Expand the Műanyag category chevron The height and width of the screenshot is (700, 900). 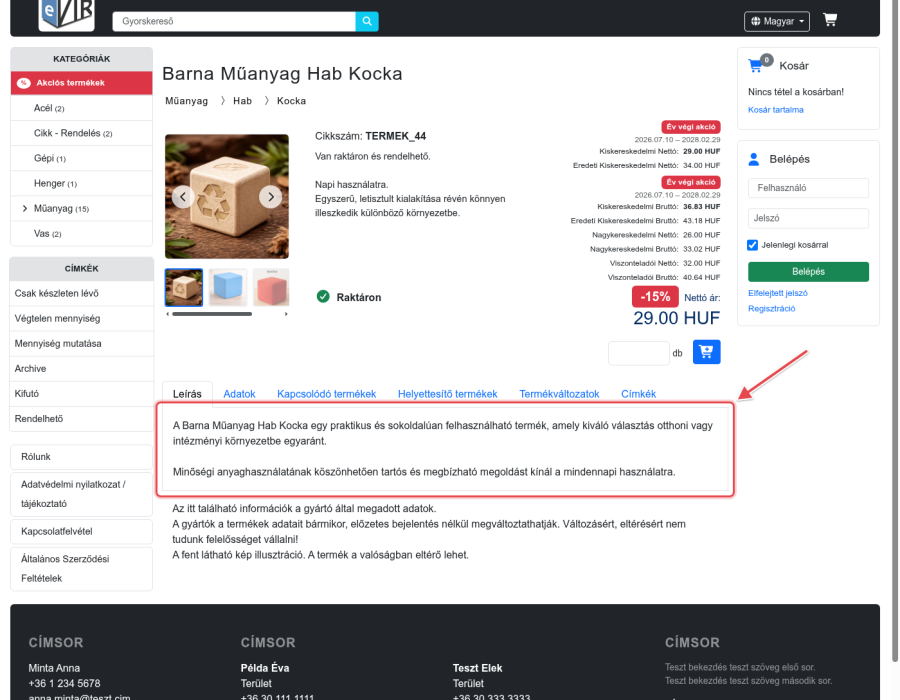coord(25,208)
